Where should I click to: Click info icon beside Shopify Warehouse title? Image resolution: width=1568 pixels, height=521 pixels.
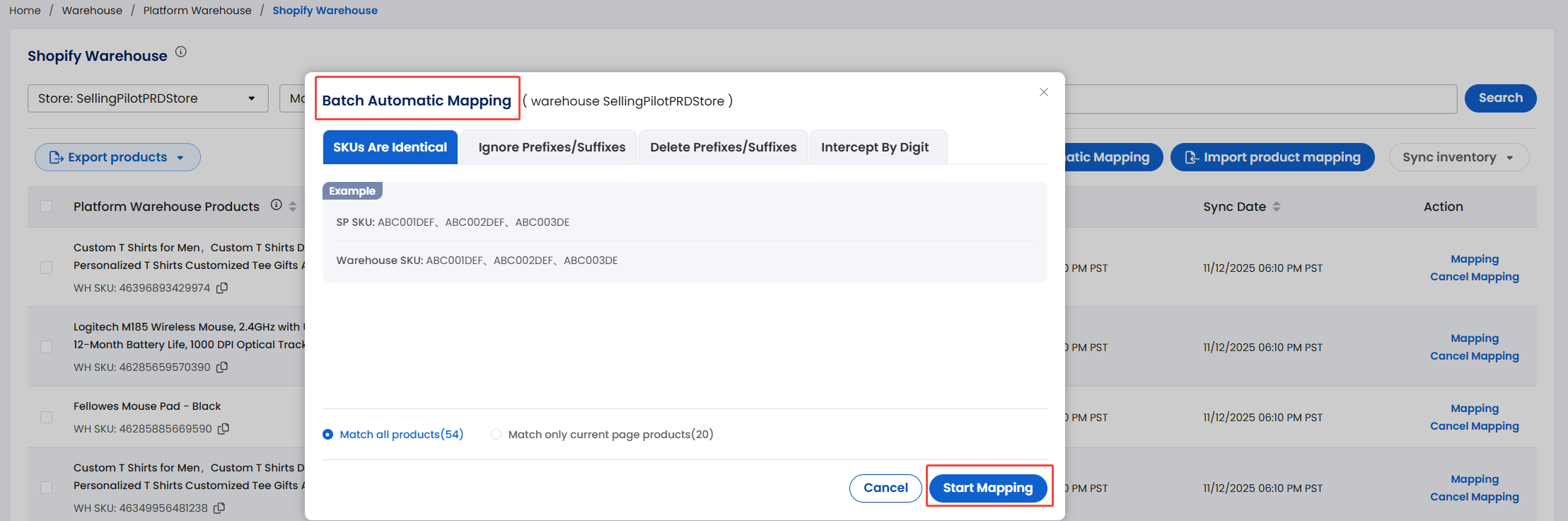(181, 52)
